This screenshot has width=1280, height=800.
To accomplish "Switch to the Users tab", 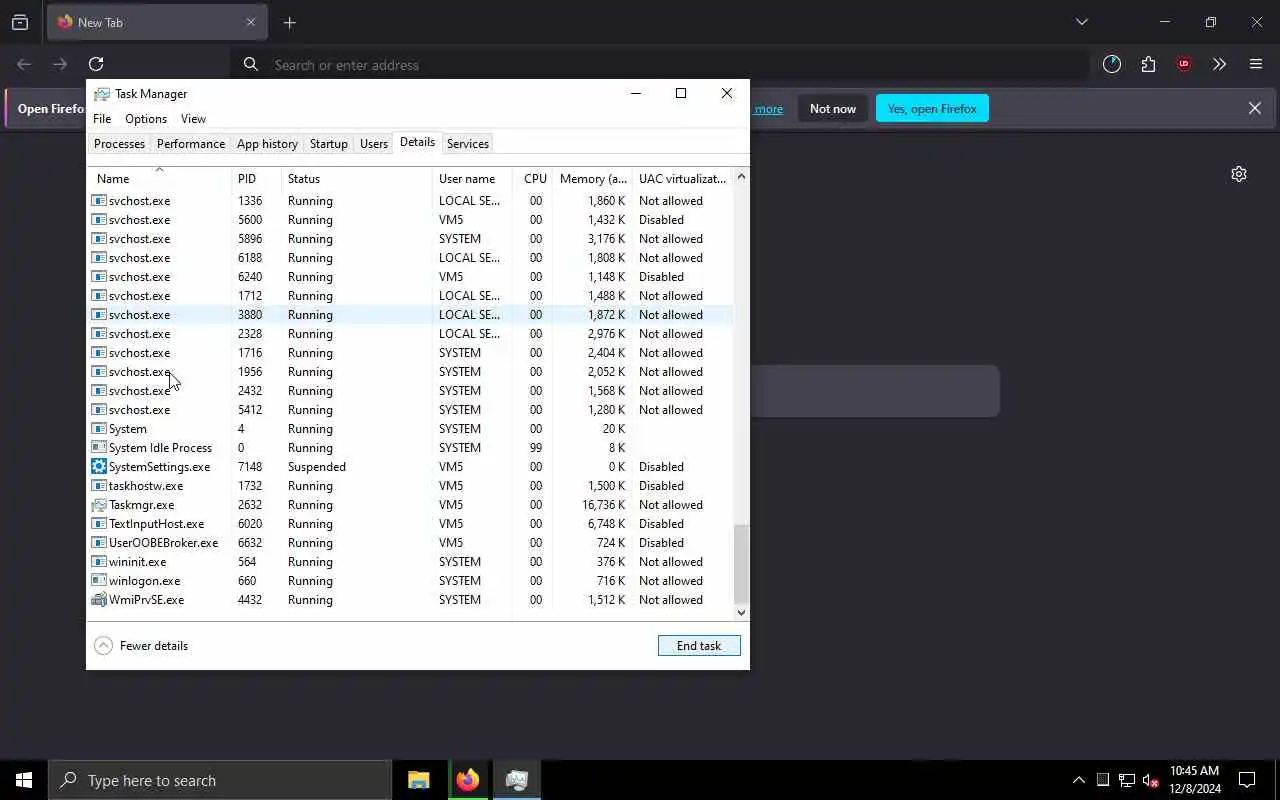I will tap(374, 144).
